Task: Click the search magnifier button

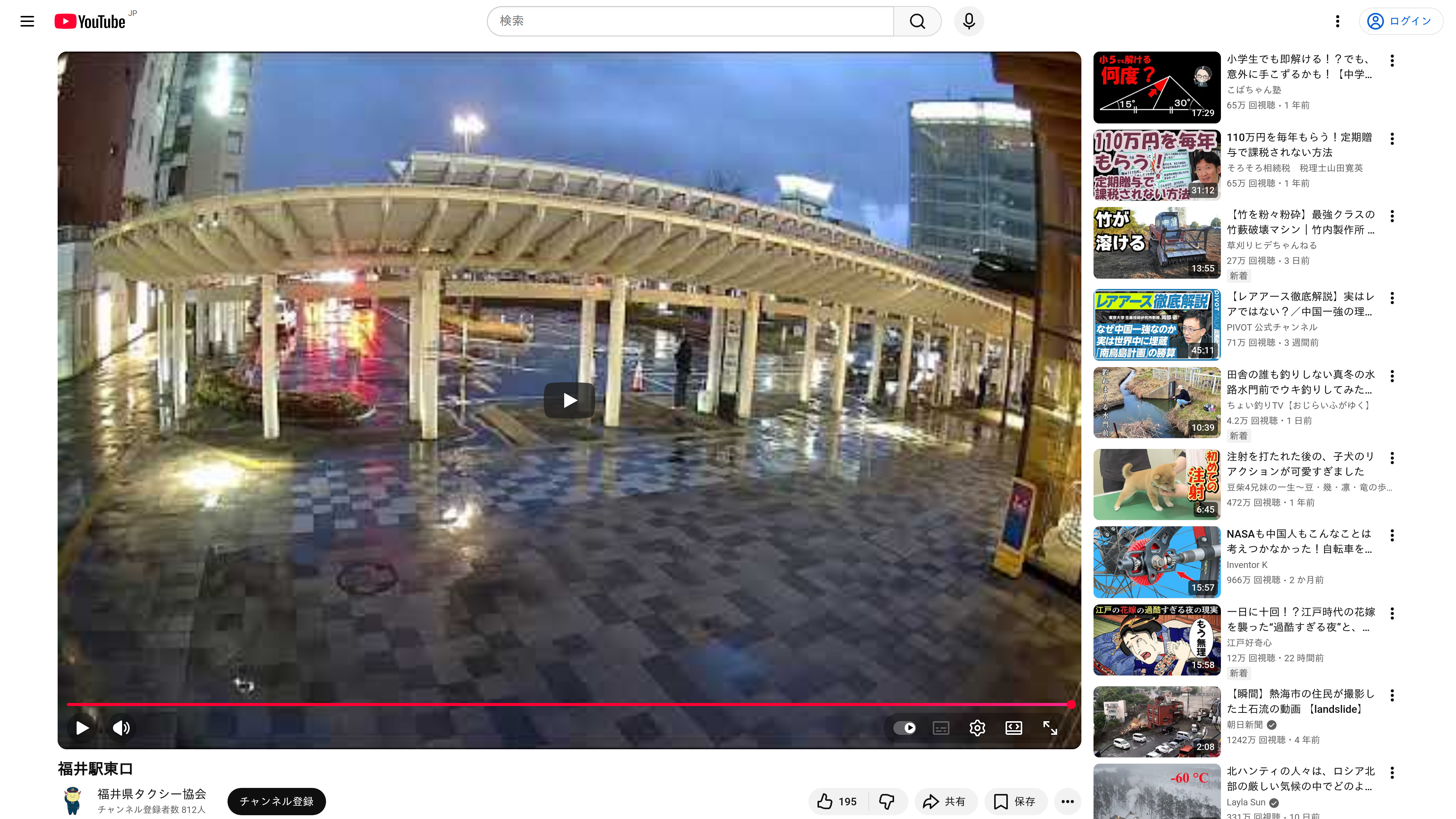Action: pos(917,22)
